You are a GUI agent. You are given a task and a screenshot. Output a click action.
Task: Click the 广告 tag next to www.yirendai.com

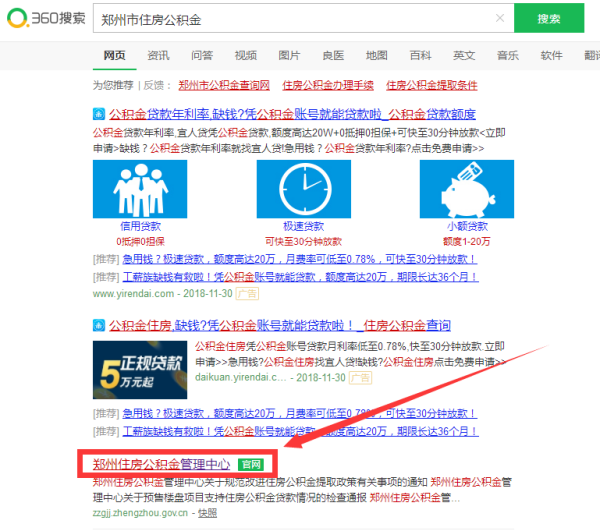247,293
